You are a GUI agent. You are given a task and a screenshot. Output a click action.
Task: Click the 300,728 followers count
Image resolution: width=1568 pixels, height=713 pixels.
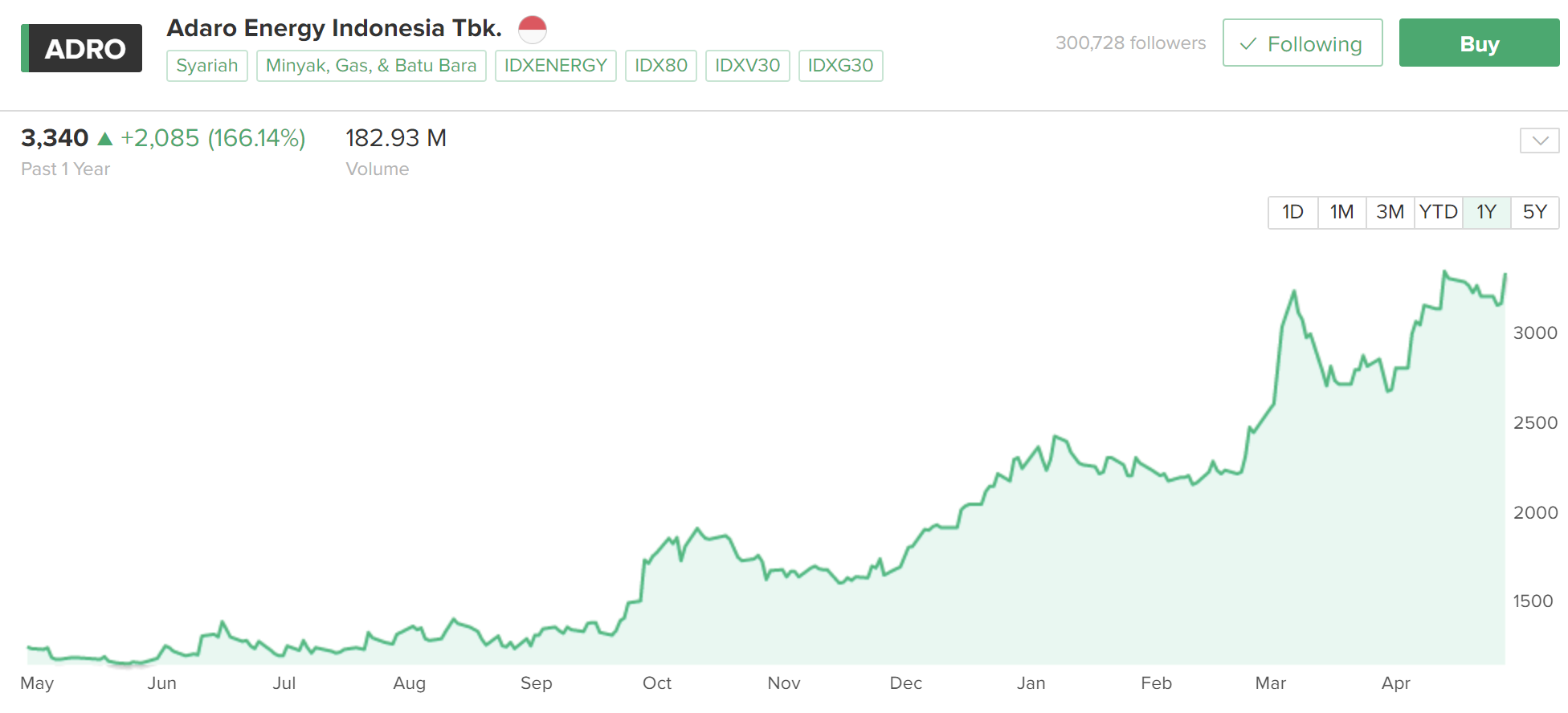(x=1130, y=43)
